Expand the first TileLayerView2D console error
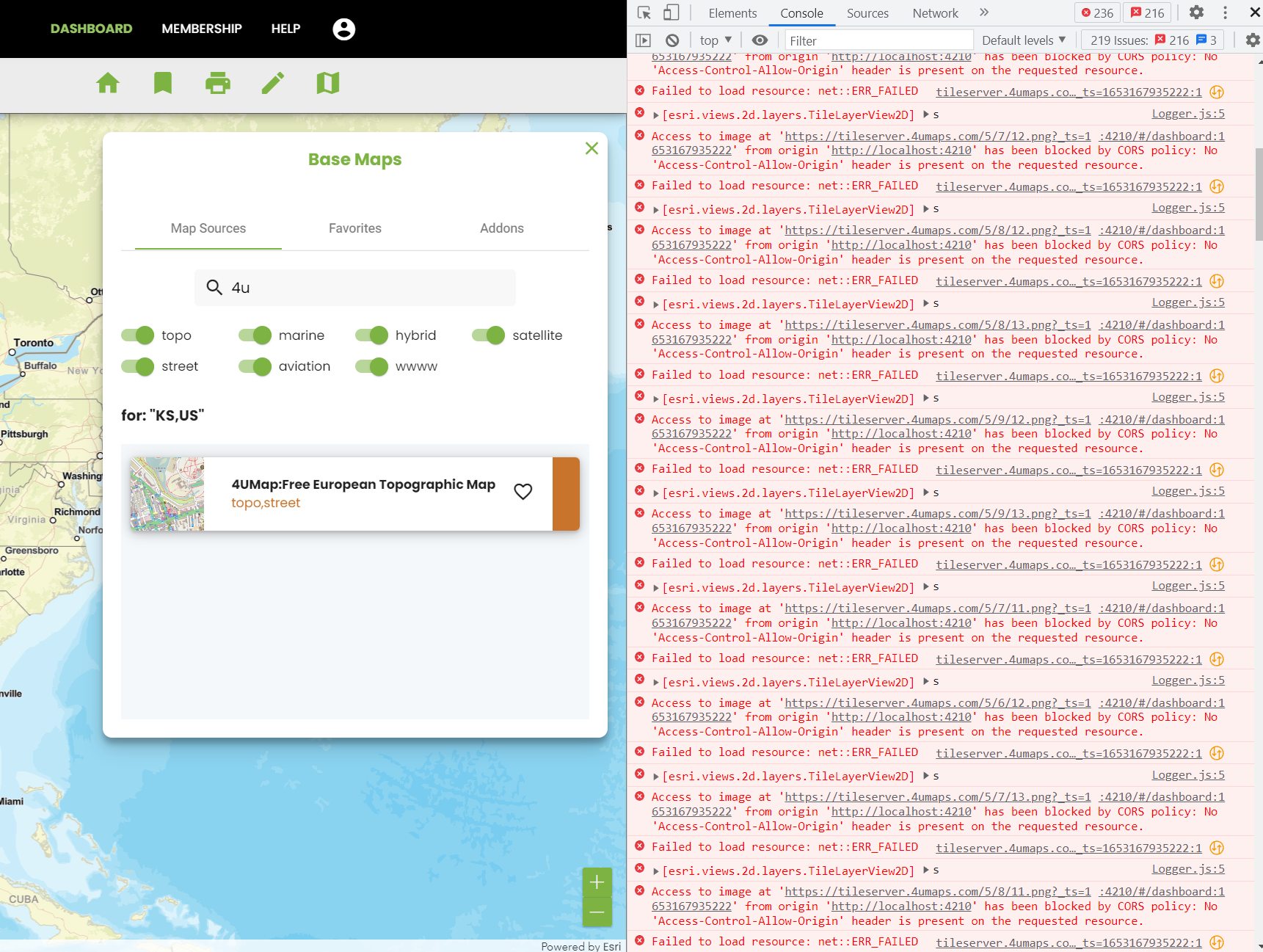The width and height of the screenshot is (1263, 952). (655, 115)
